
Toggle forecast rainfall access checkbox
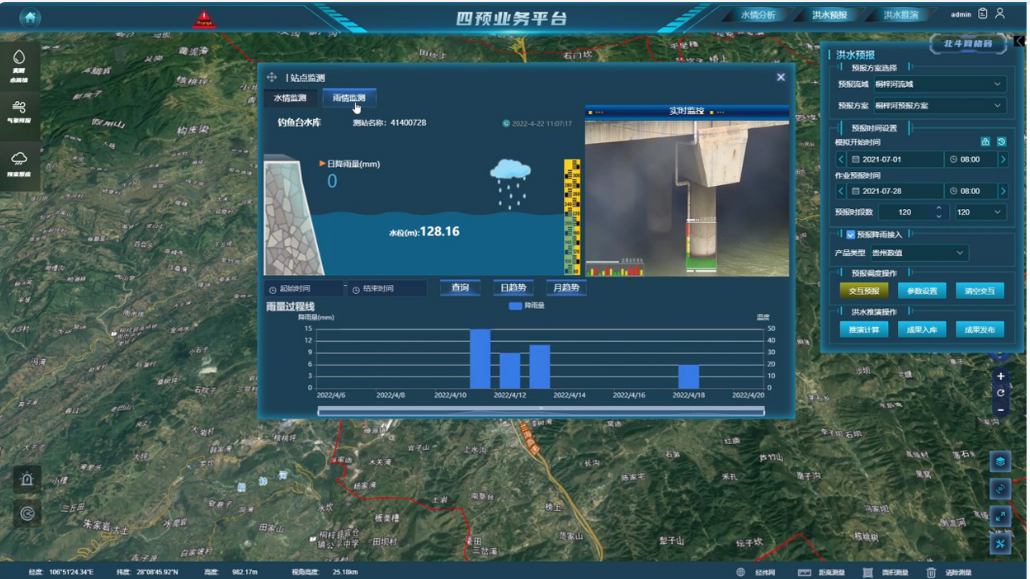point(851,235)
